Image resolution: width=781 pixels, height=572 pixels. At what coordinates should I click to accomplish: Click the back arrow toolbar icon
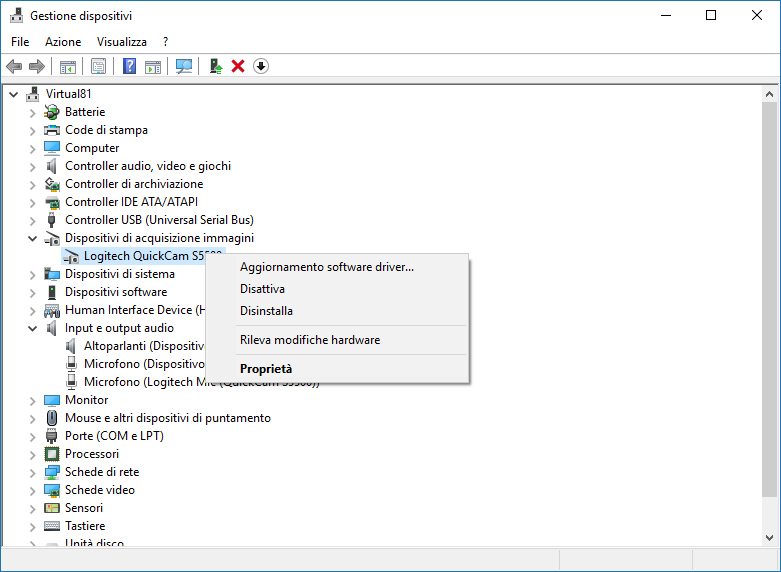(14, 66)
